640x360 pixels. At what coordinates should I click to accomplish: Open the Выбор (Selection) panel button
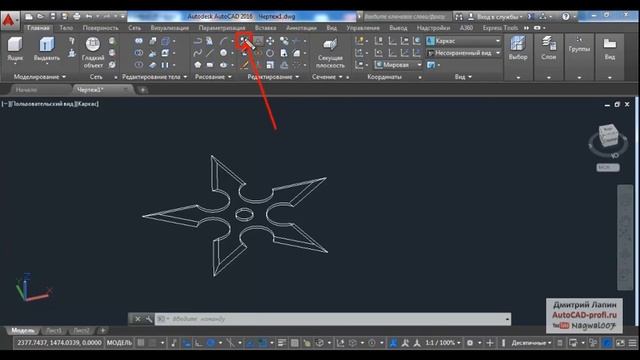click(x=518, y=49)
